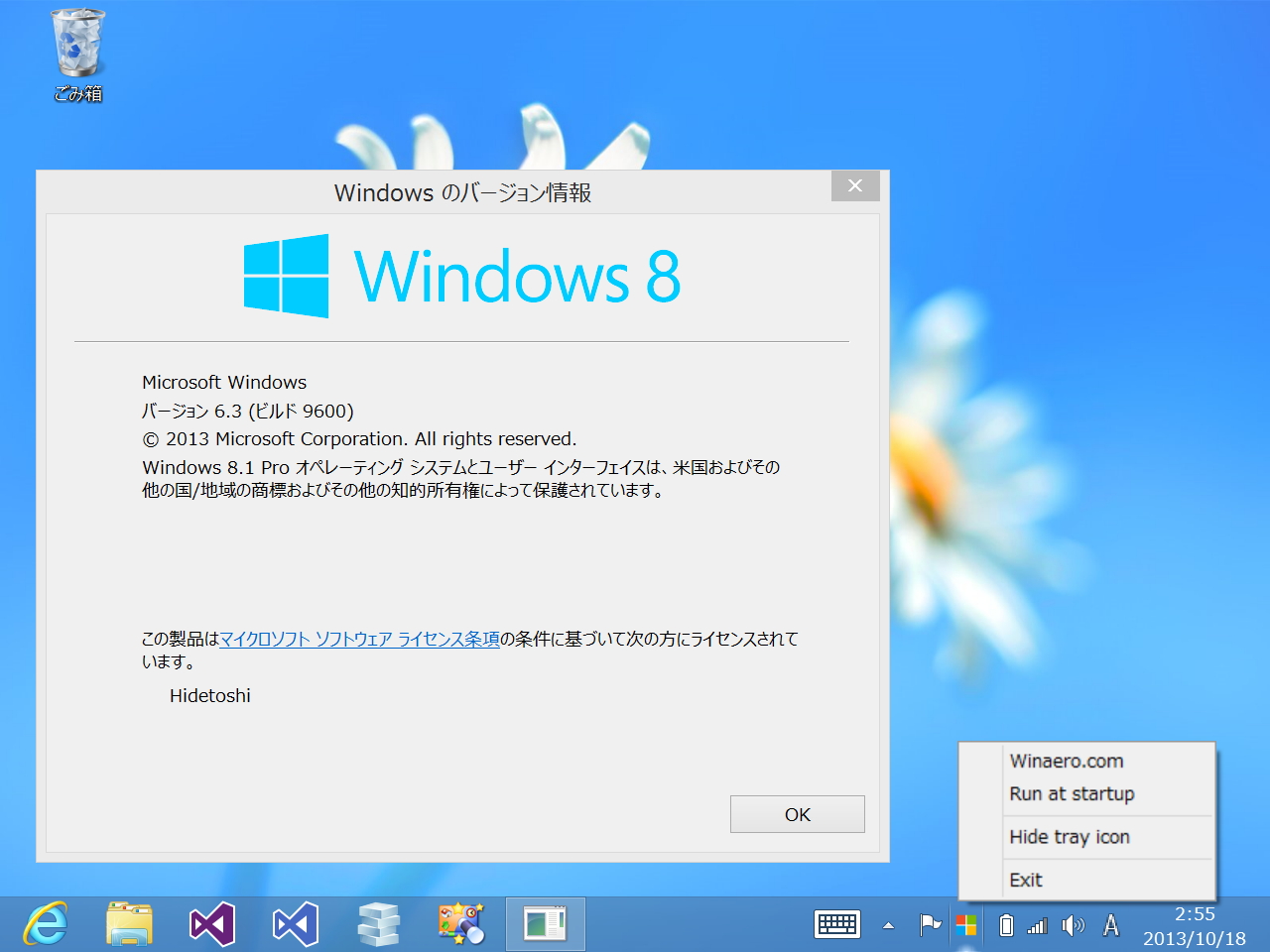1270x952 pixels.
Task: Click the colored Windows logo tray icon
Action: pyautogui.click(x=966, y=923)
